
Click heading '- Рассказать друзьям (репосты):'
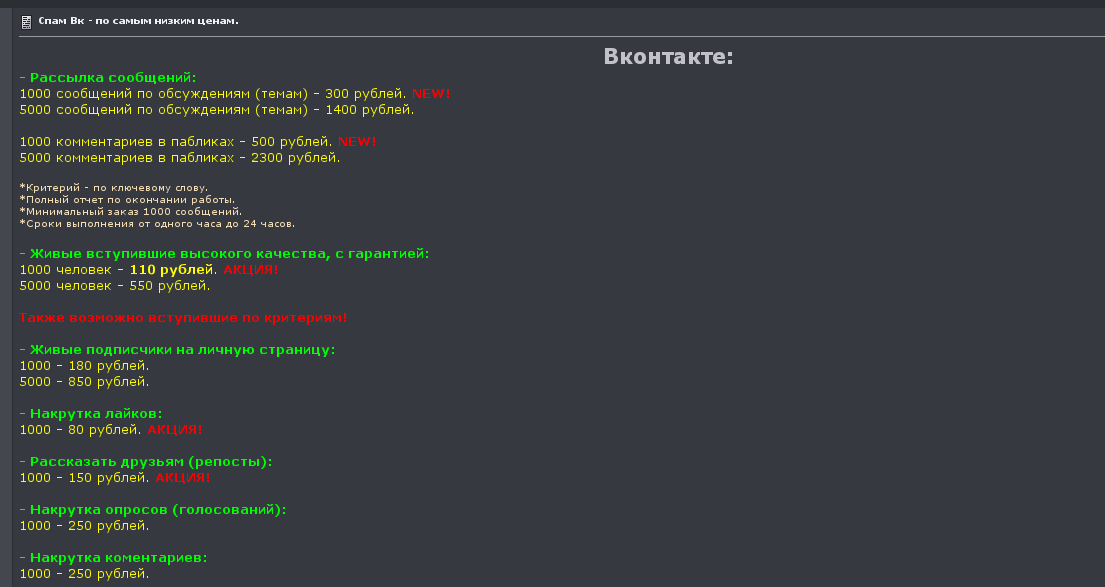point(145,462)
